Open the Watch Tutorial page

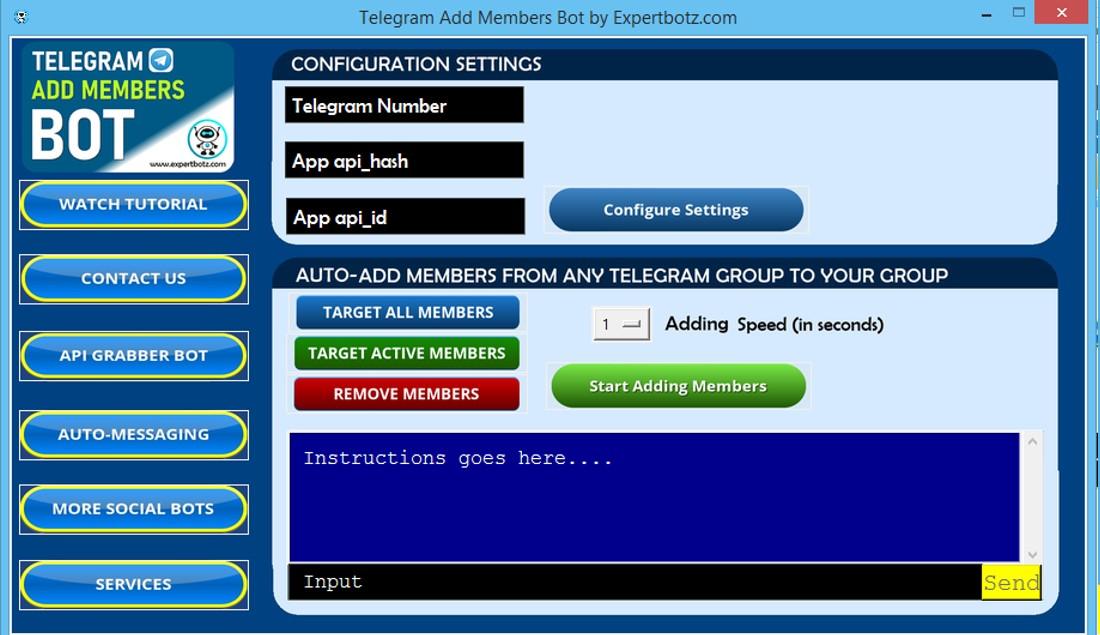pyautogui.click(x=133, y=204)
